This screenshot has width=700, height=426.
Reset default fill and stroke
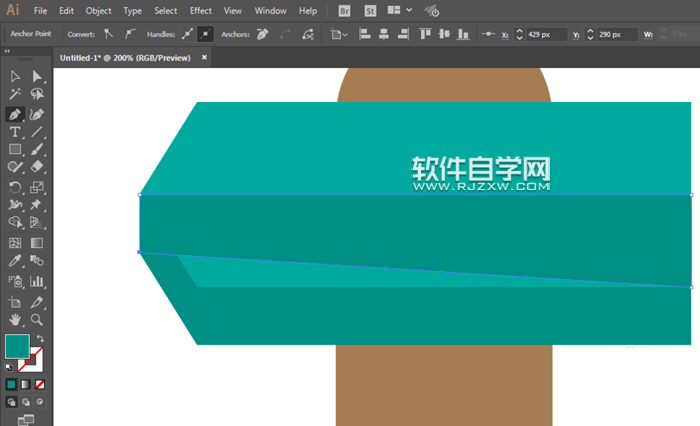(x=8, y=368)
